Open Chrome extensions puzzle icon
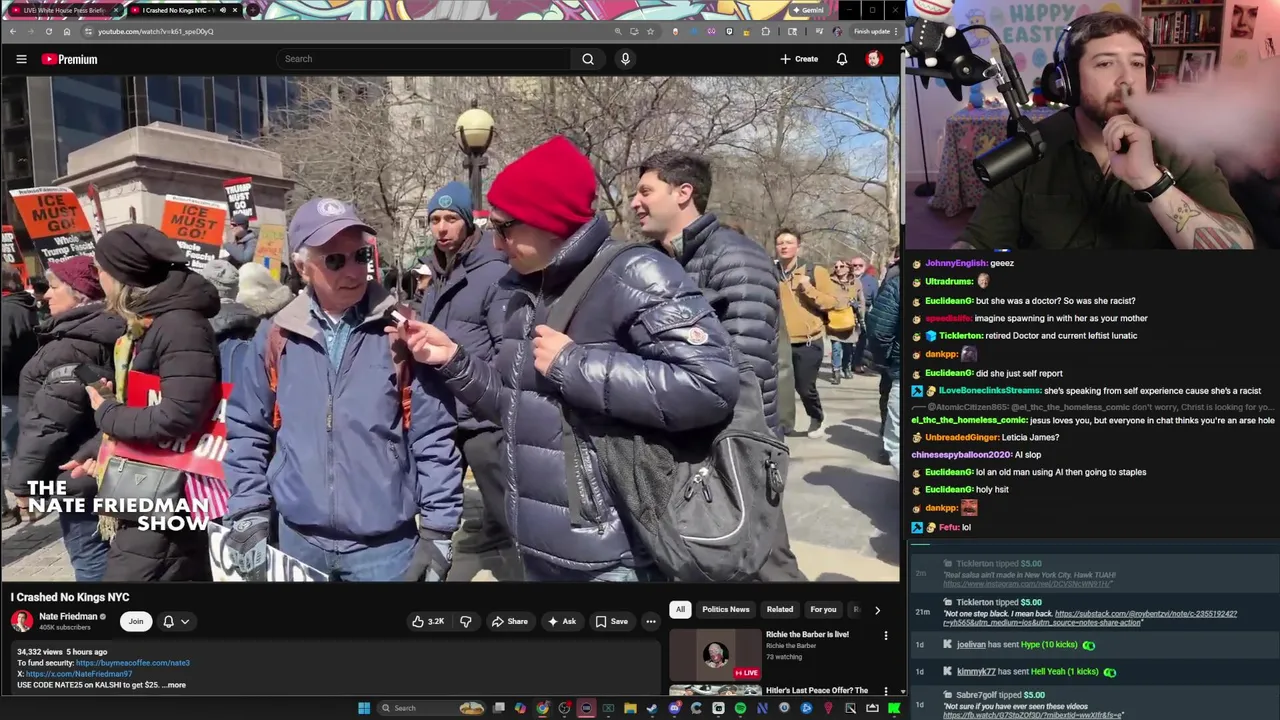The width and height of the screenshot is (1280, 720). point(765,31)
